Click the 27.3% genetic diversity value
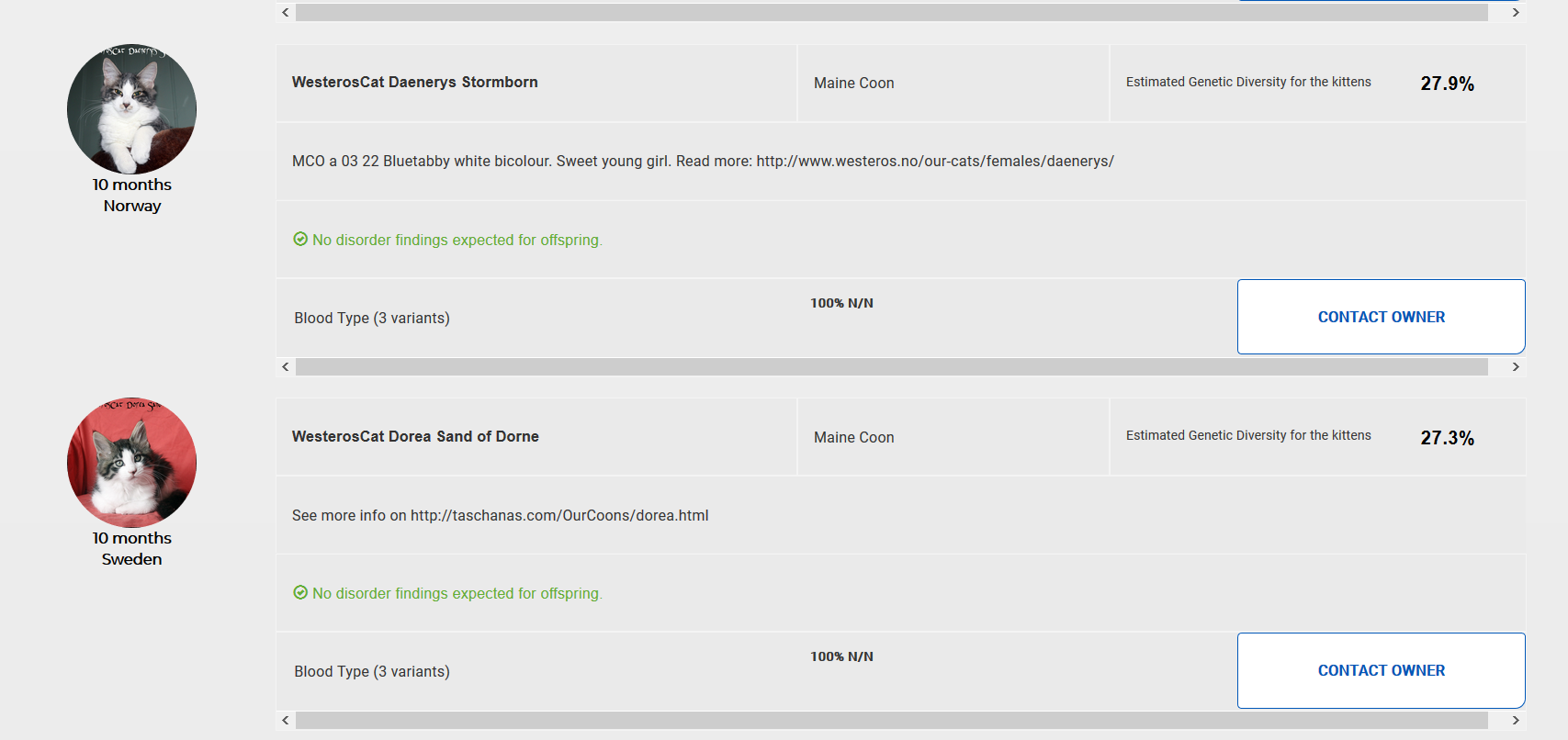The image size is (1568, 740). pyautogui.click(x=1447, y=438)
